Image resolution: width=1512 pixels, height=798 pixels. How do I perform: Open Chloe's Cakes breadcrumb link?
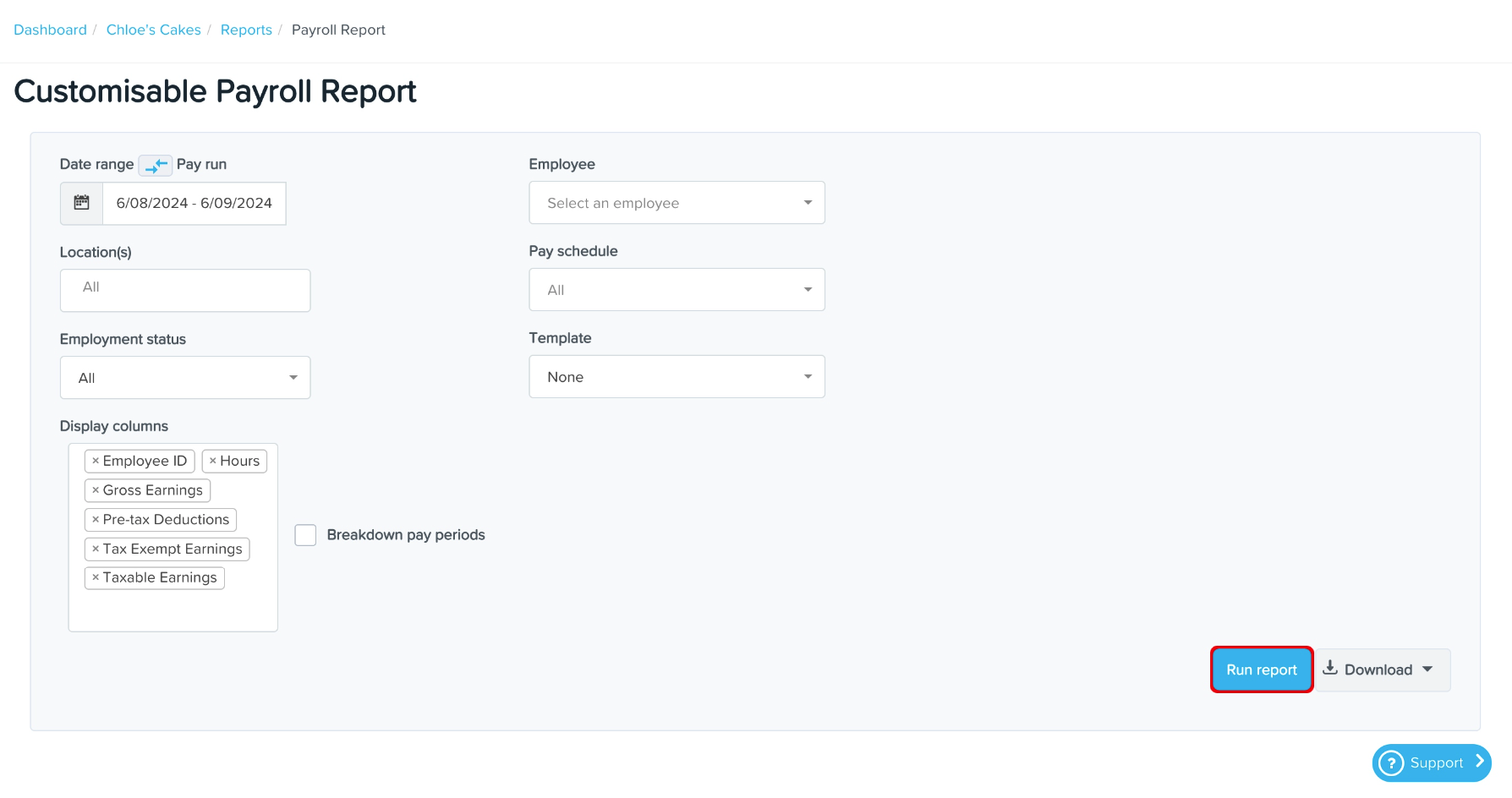pyautogui.click(x=153, y=30)
